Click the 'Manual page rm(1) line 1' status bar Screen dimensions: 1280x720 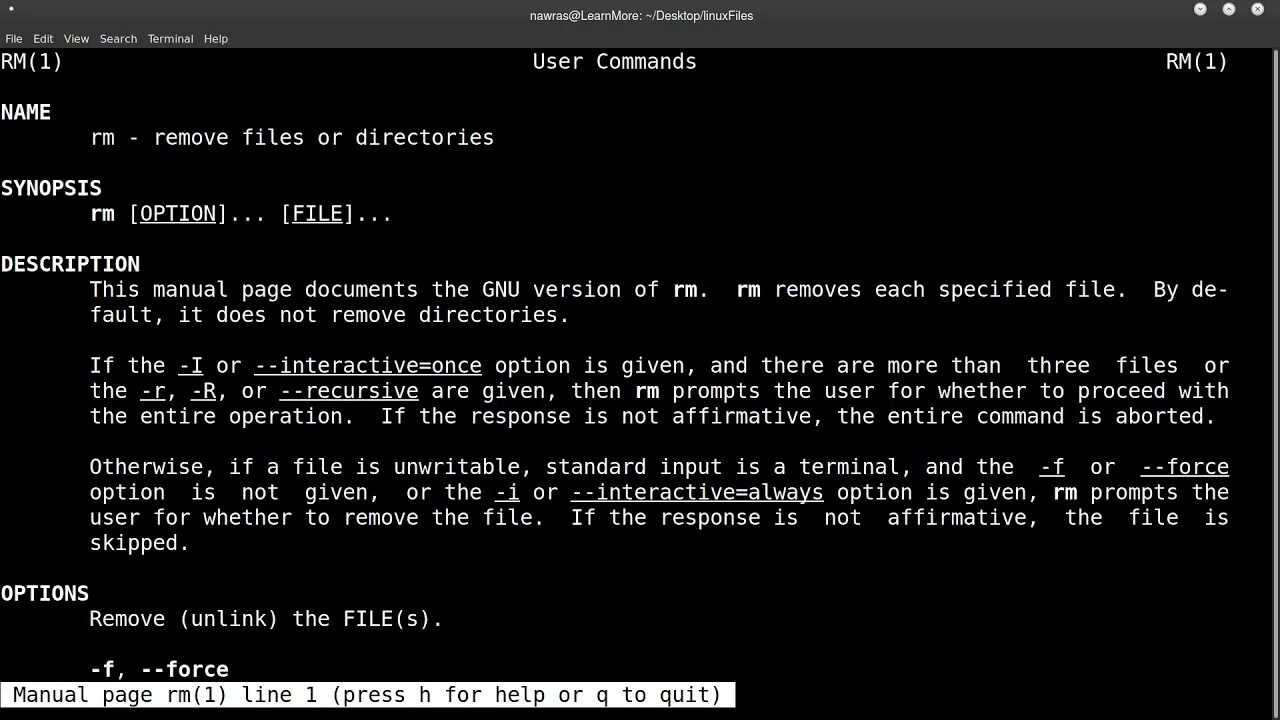pyautogui.click(x=367, y=695)
